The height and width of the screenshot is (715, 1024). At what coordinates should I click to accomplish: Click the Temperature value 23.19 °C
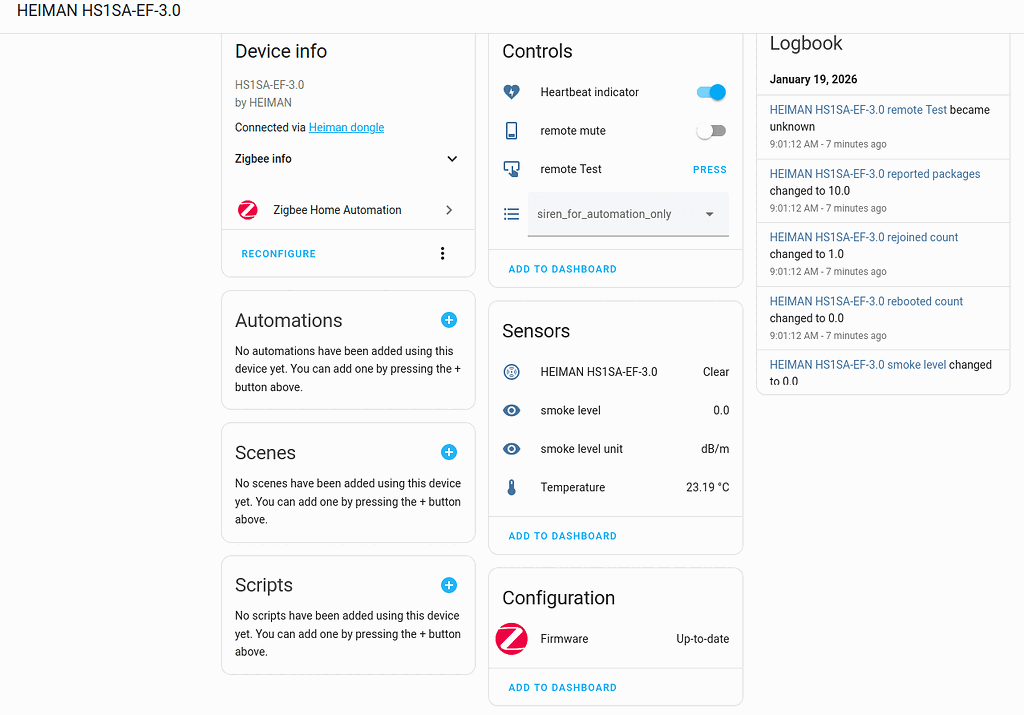pyautogui.click(x=707, y=487)
